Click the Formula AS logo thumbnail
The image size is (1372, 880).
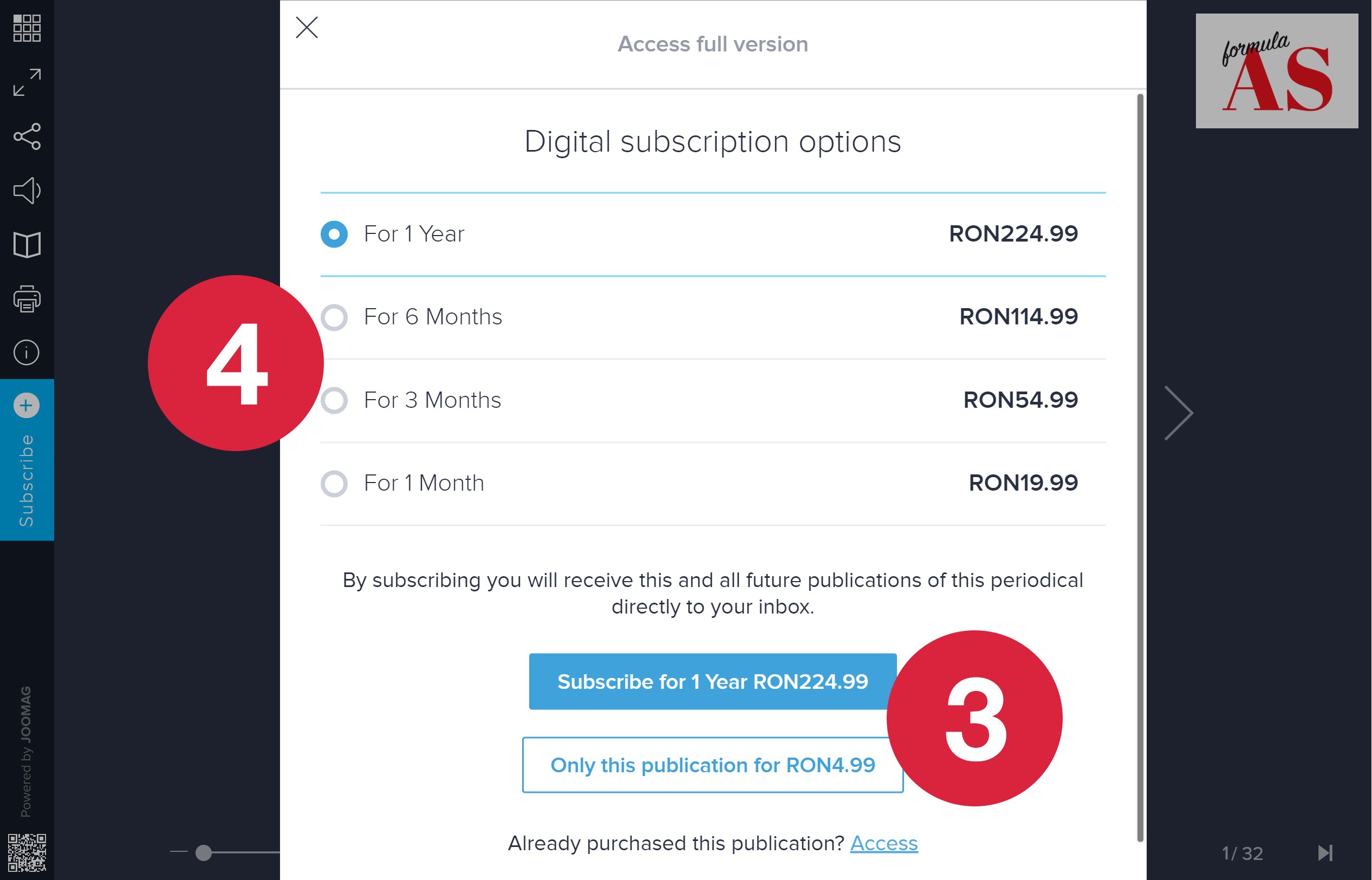pos(1277,71)
